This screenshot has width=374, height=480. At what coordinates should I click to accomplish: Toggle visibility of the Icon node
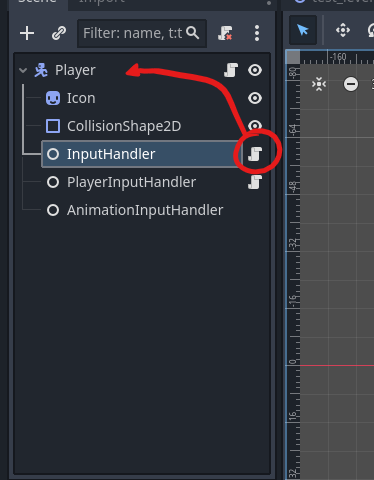coord(255,98)
